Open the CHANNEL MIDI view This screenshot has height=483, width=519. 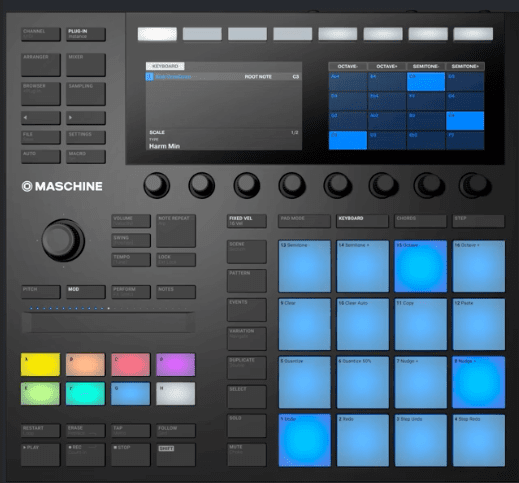point(41,34)
